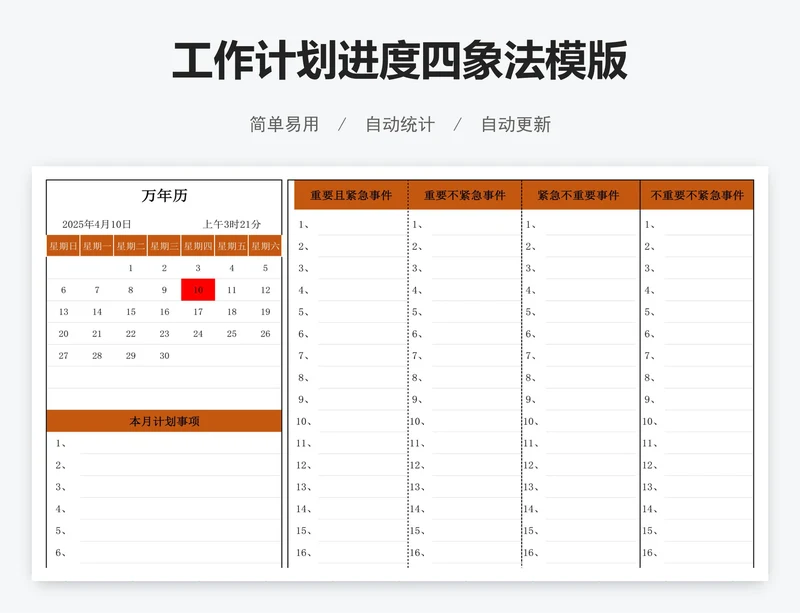Select date 30 in the calendar
Screen dimensions: 800x613
click(x=164, y=356)
